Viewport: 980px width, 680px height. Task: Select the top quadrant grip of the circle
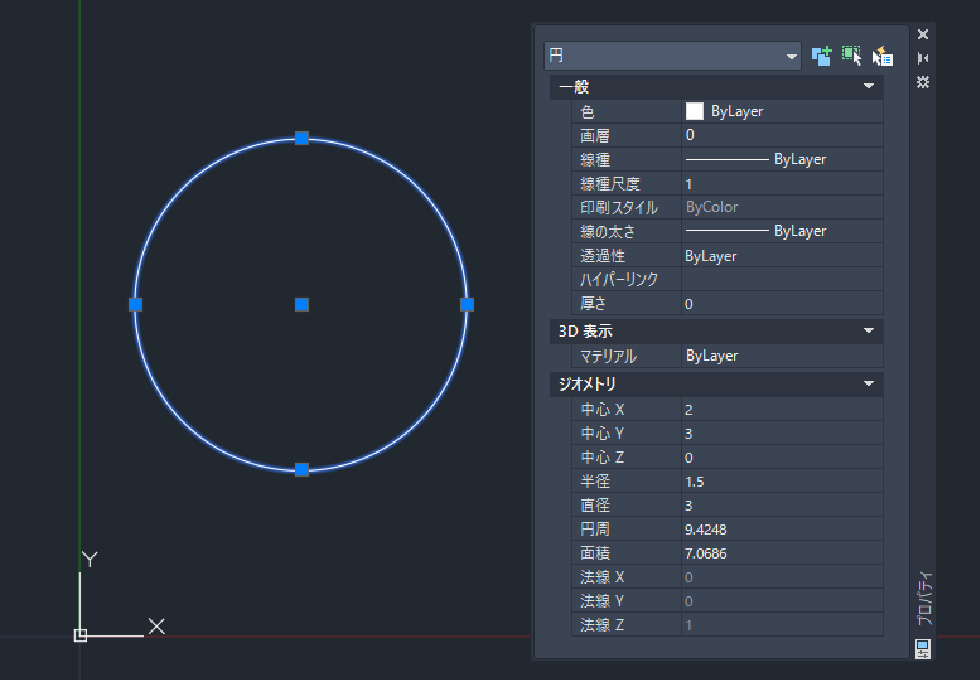pyautogui.click(x=301, y=138)
